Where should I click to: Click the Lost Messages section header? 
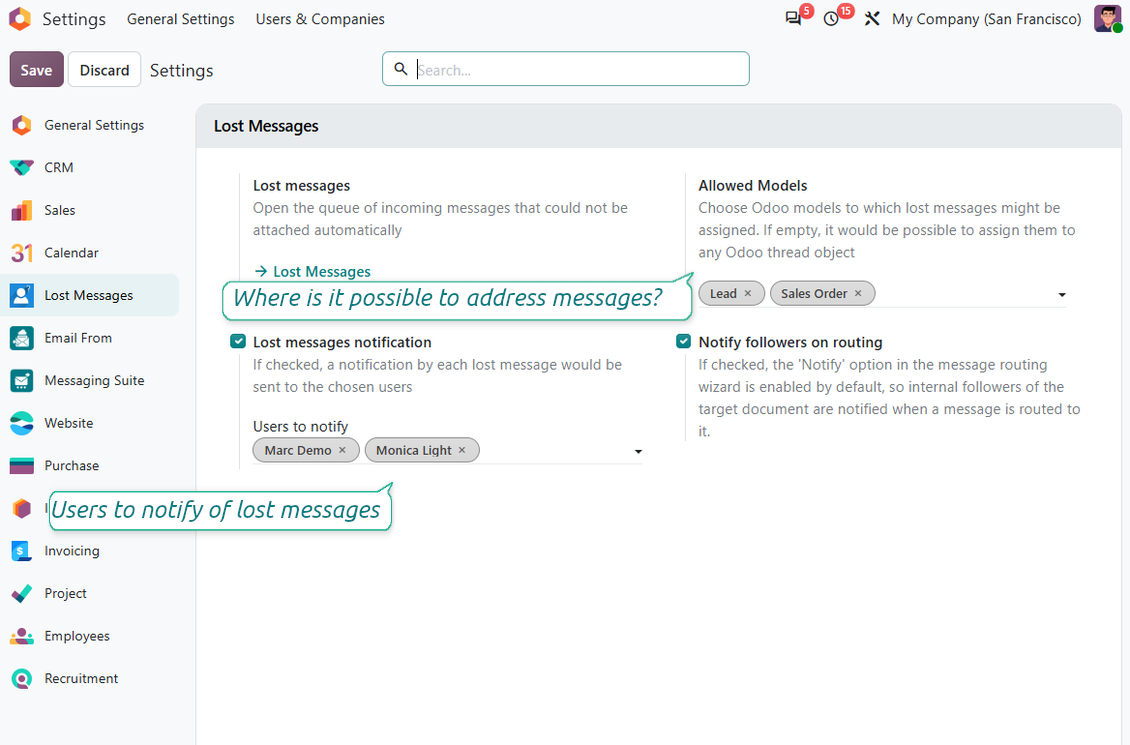click(266, 126)
